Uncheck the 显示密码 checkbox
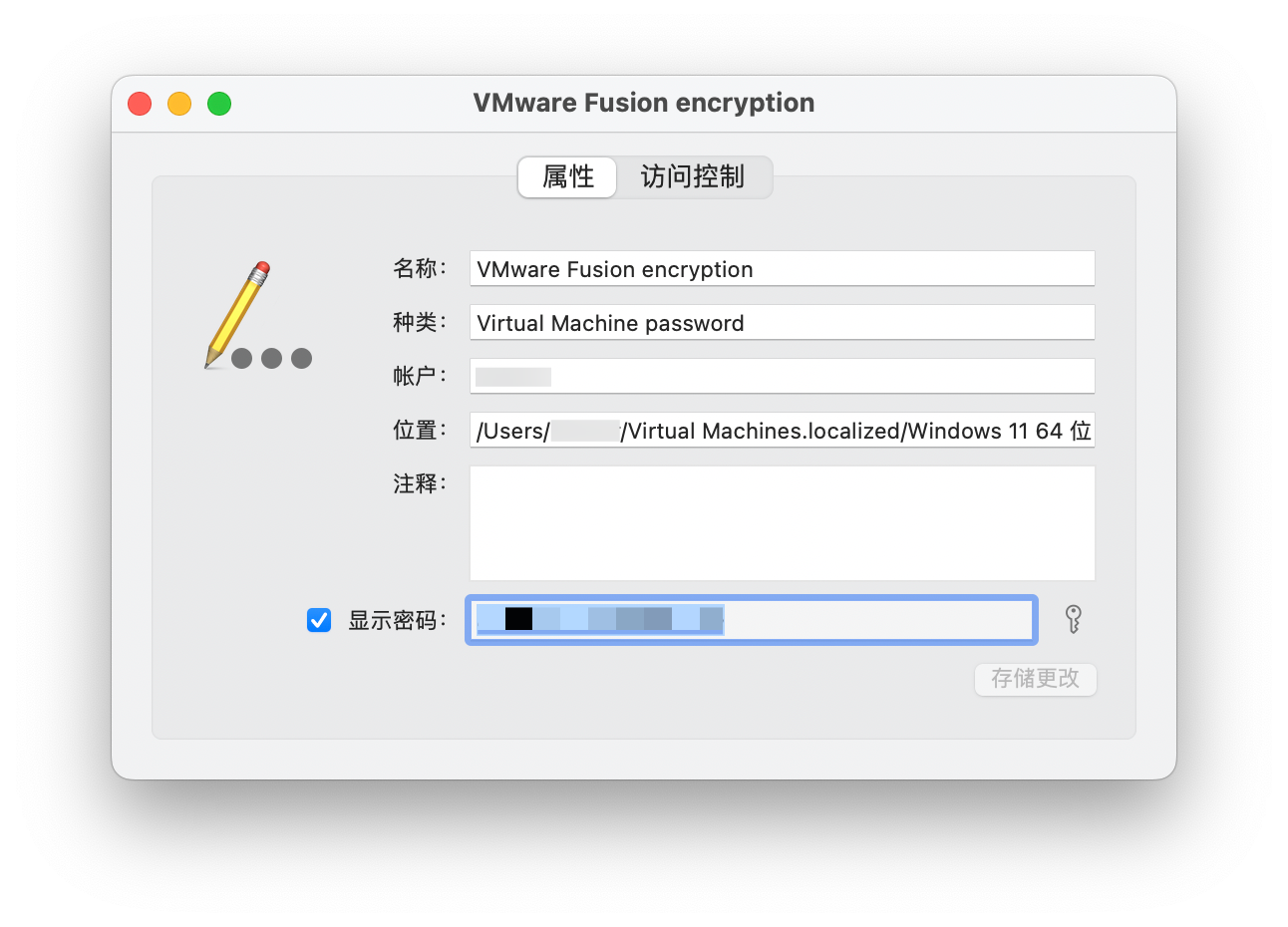1288x927 pixels. tap(319, 620)
